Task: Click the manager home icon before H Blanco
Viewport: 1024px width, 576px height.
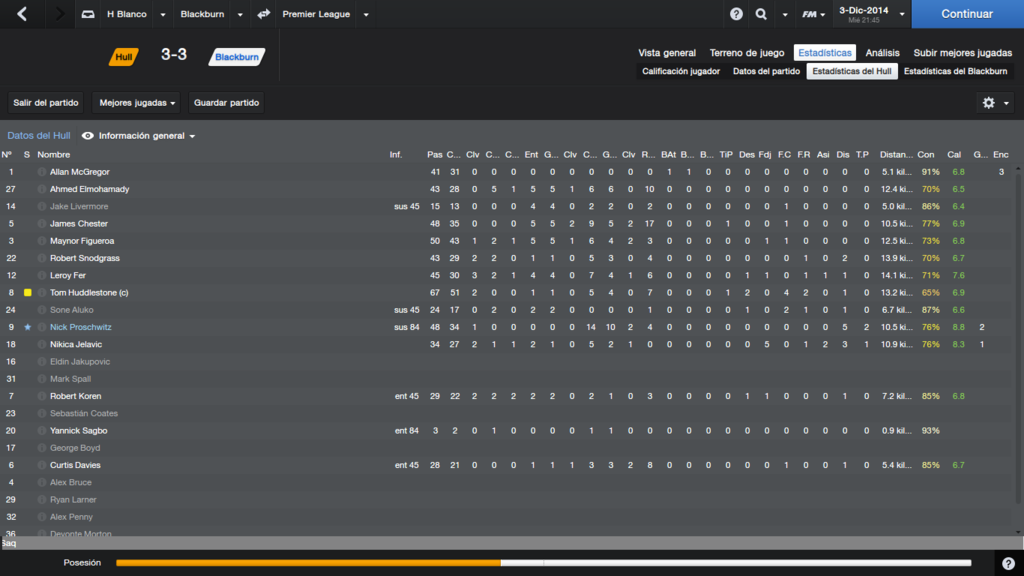Action: (88, 14)
